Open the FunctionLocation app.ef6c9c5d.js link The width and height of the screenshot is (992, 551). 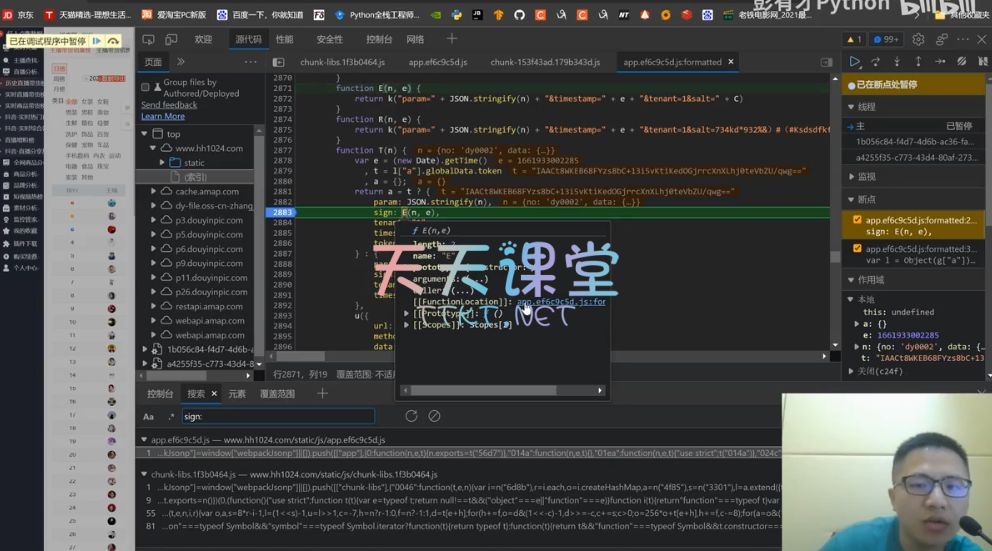tap(560, 301)
